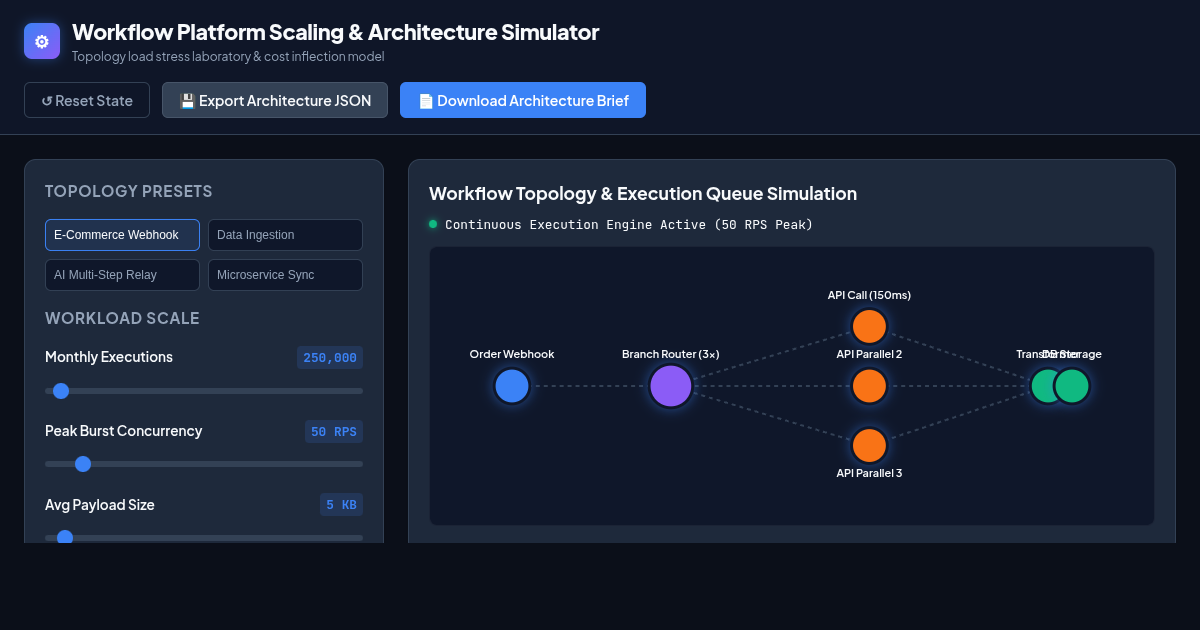Click the Topology load stress laboratory subtitle
The image size is (1200, 630).
(x=228, y=57)
